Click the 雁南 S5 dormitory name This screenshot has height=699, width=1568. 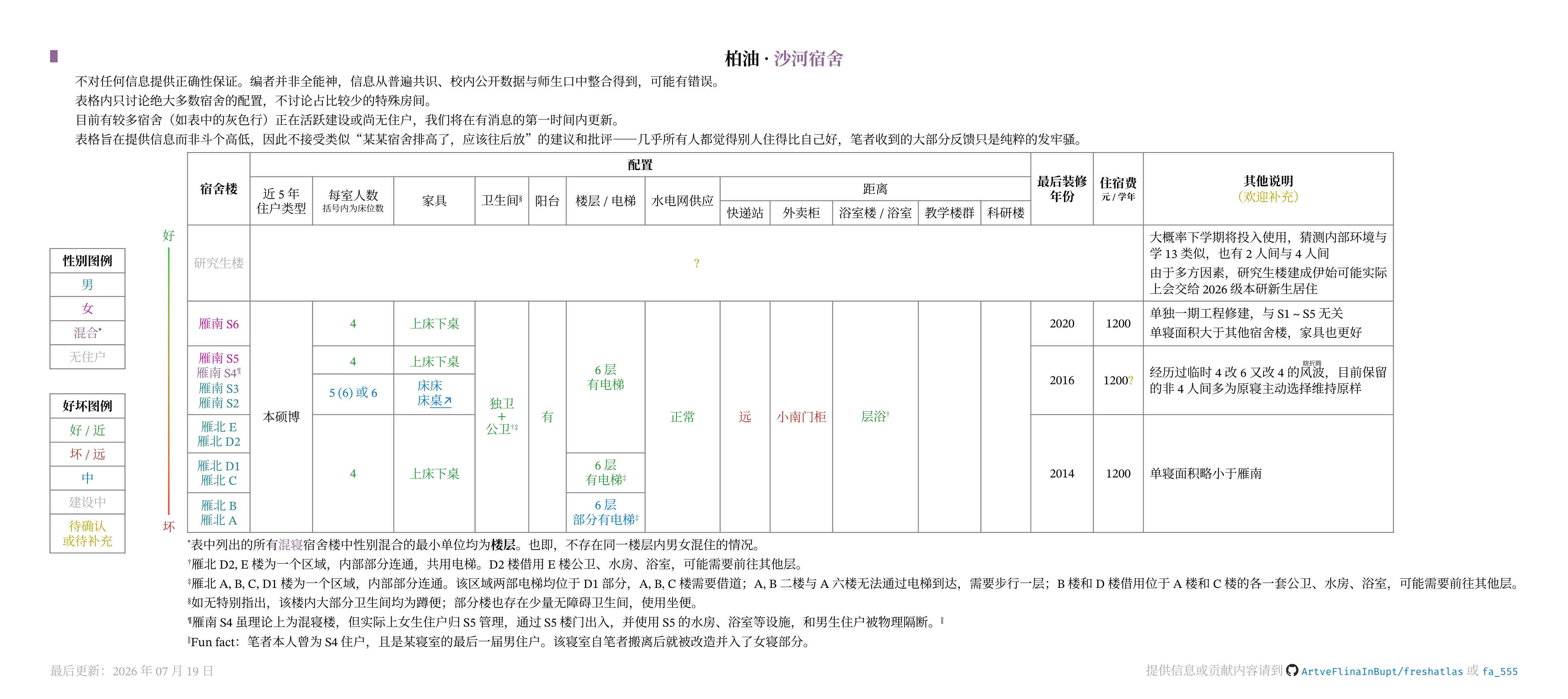pyautogui.click(x=218, y=358)
